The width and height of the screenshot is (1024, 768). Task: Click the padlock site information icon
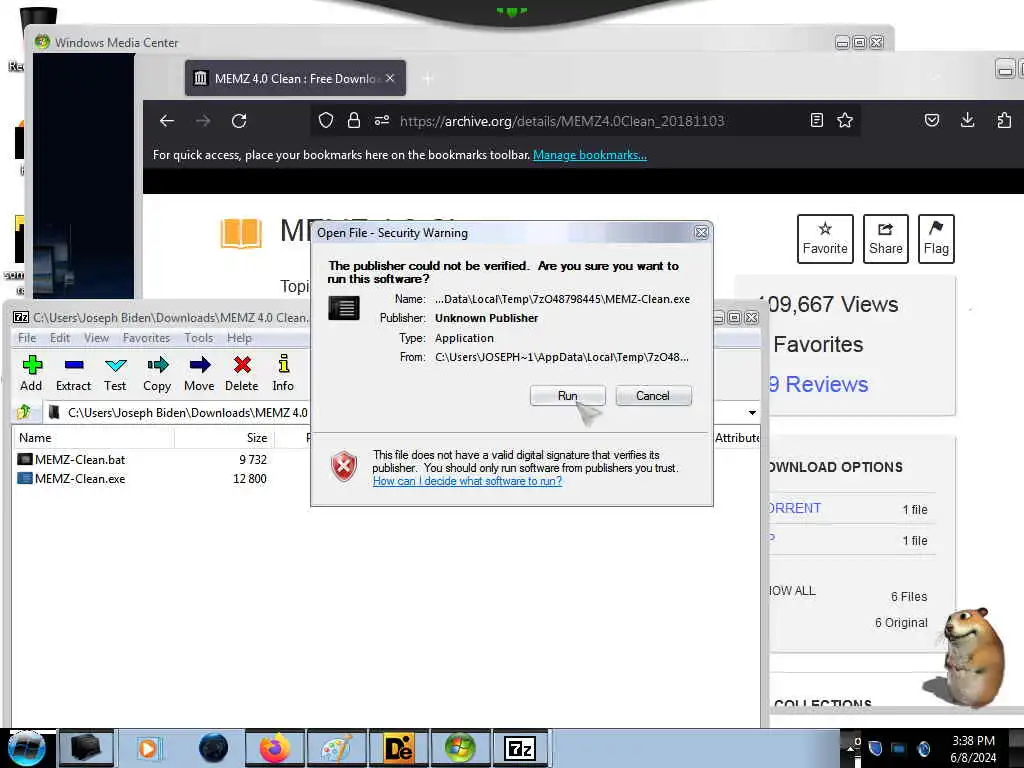(x=353, y=120)
